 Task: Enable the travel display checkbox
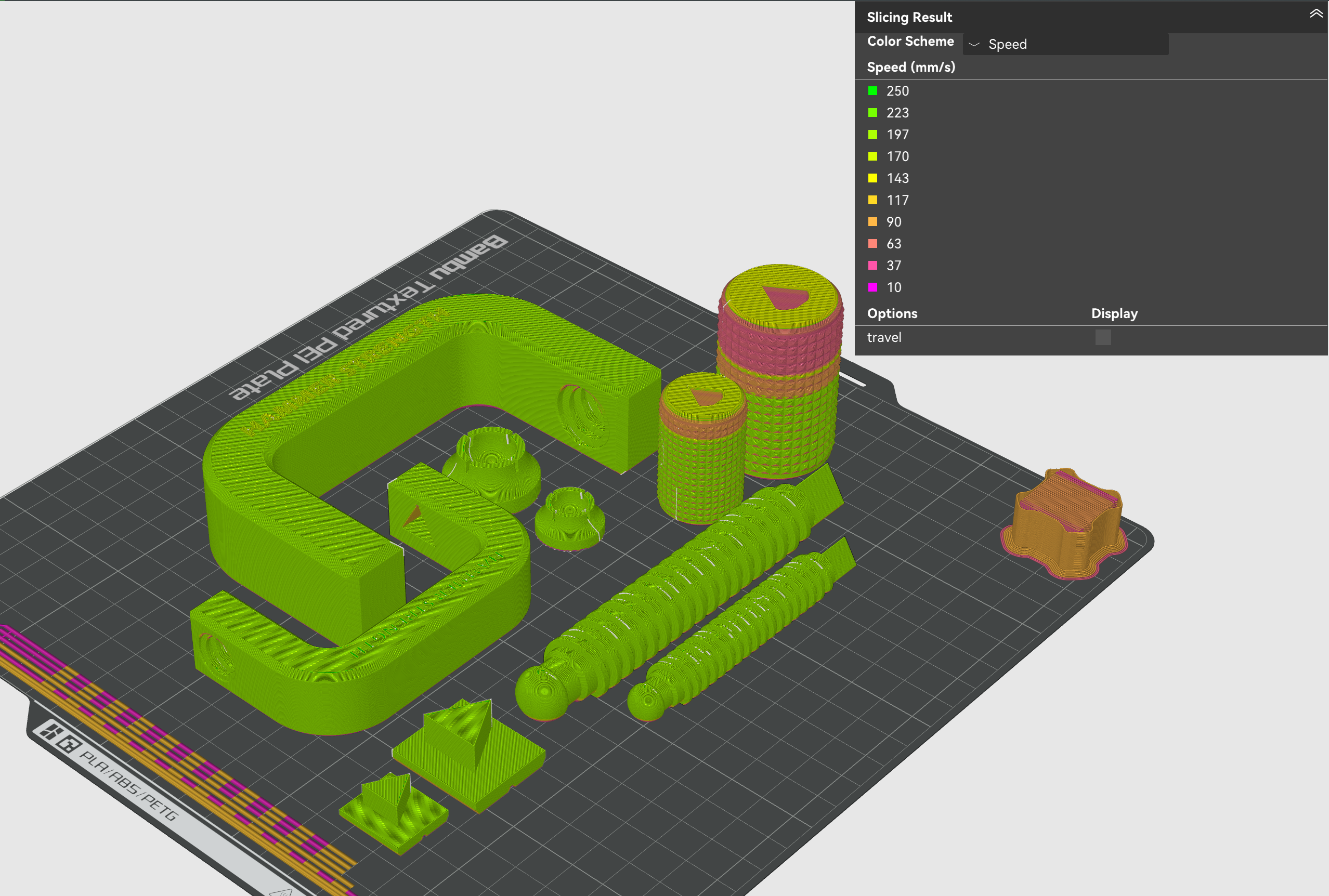click(x=1103, y=337)
